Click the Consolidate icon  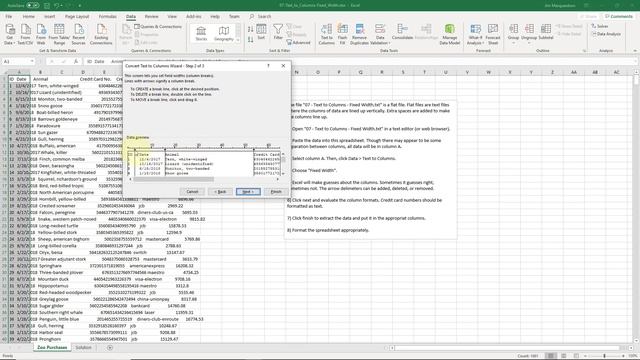402,32
